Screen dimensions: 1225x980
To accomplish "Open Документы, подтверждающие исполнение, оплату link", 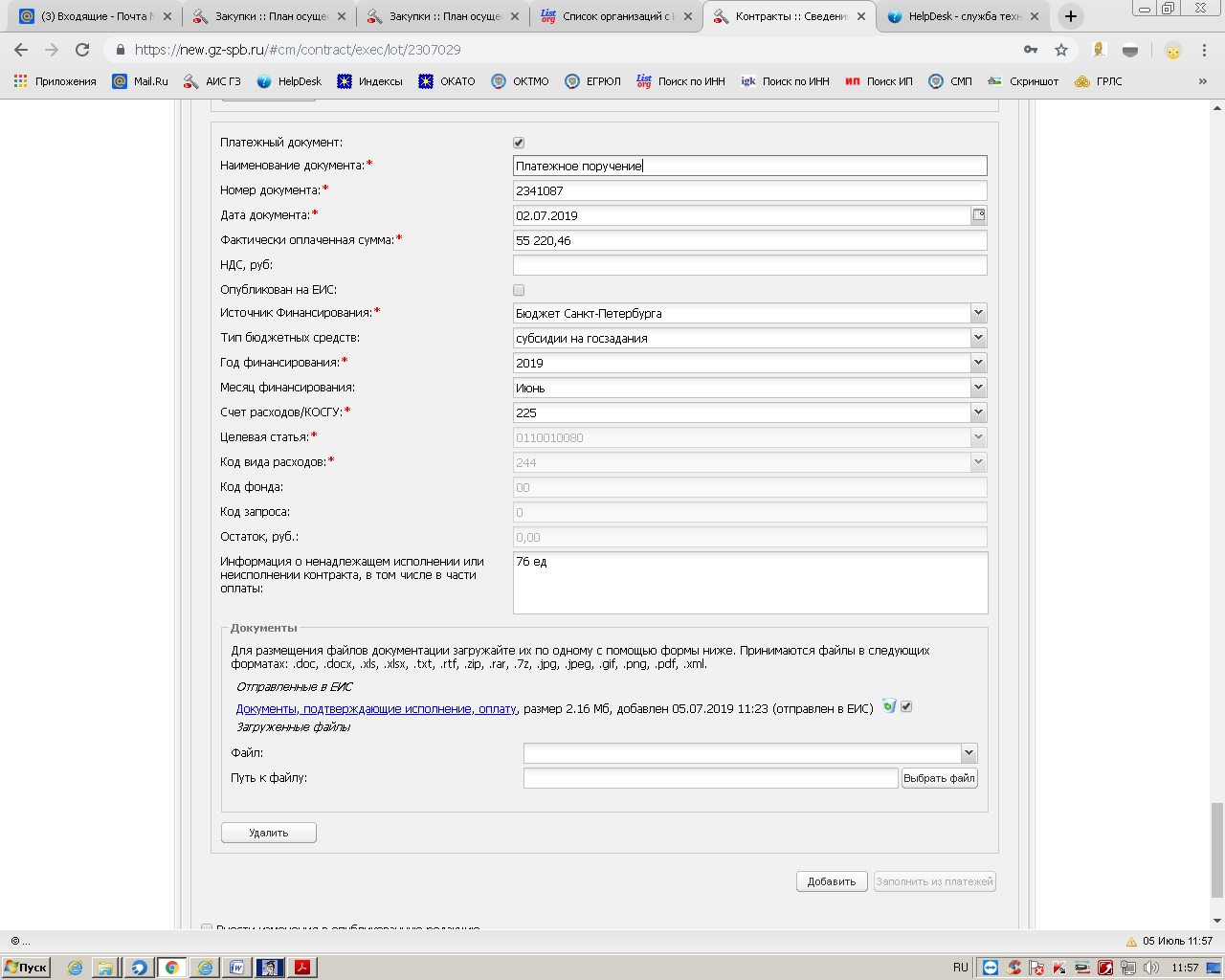I will click(376, 709).
